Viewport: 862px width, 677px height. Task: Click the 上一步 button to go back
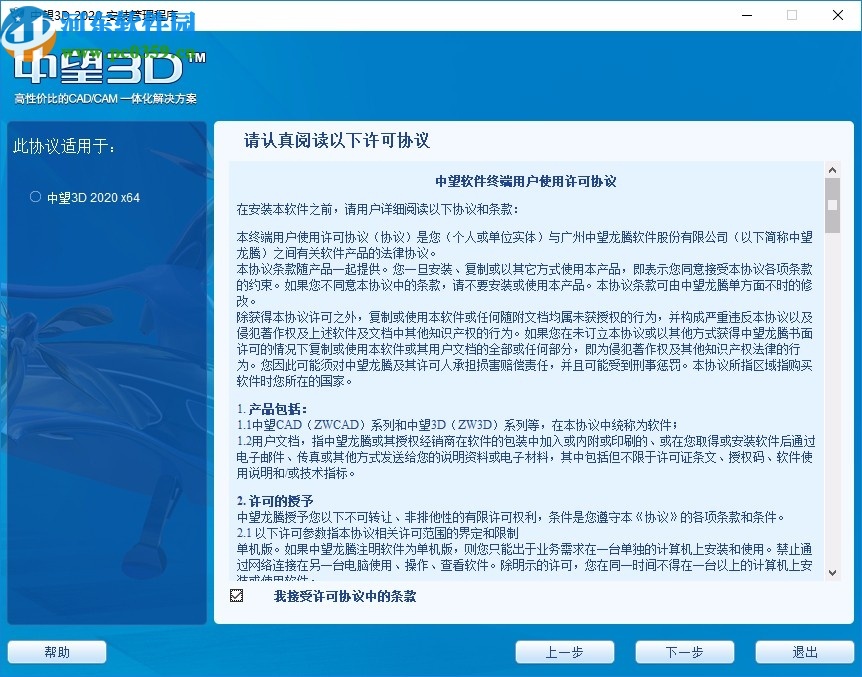pyautogui.click(x=564, y=651)
